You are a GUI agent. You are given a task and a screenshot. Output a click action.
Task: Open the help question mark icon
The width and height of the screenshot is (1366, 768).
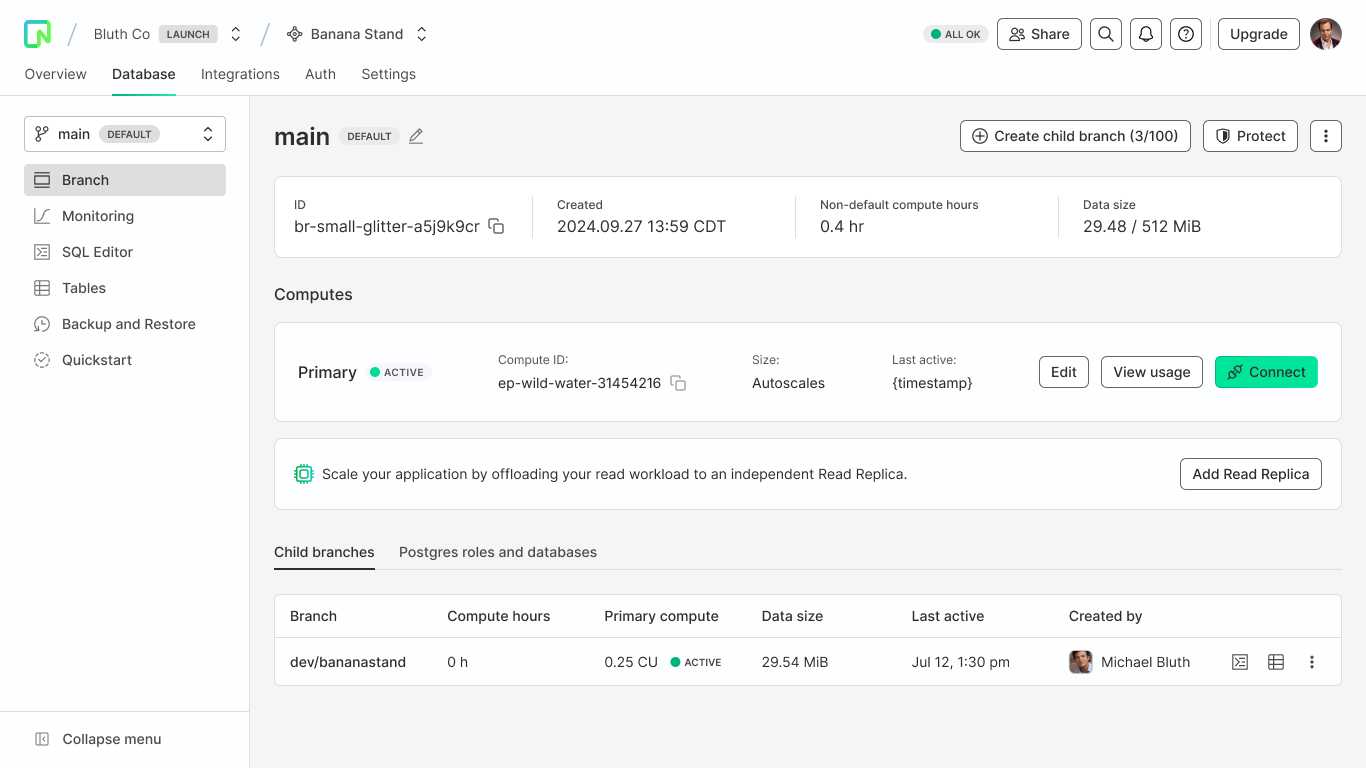pos(1186,34)
